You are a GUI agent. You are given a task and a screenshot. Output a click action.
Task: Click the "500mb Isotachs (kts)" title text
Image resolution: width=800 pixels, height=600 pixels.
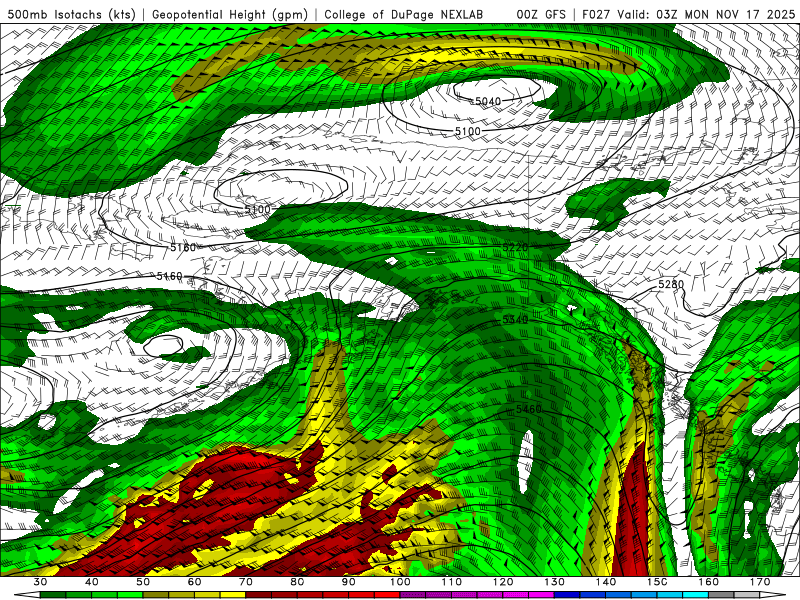click(x=71, y=15)
